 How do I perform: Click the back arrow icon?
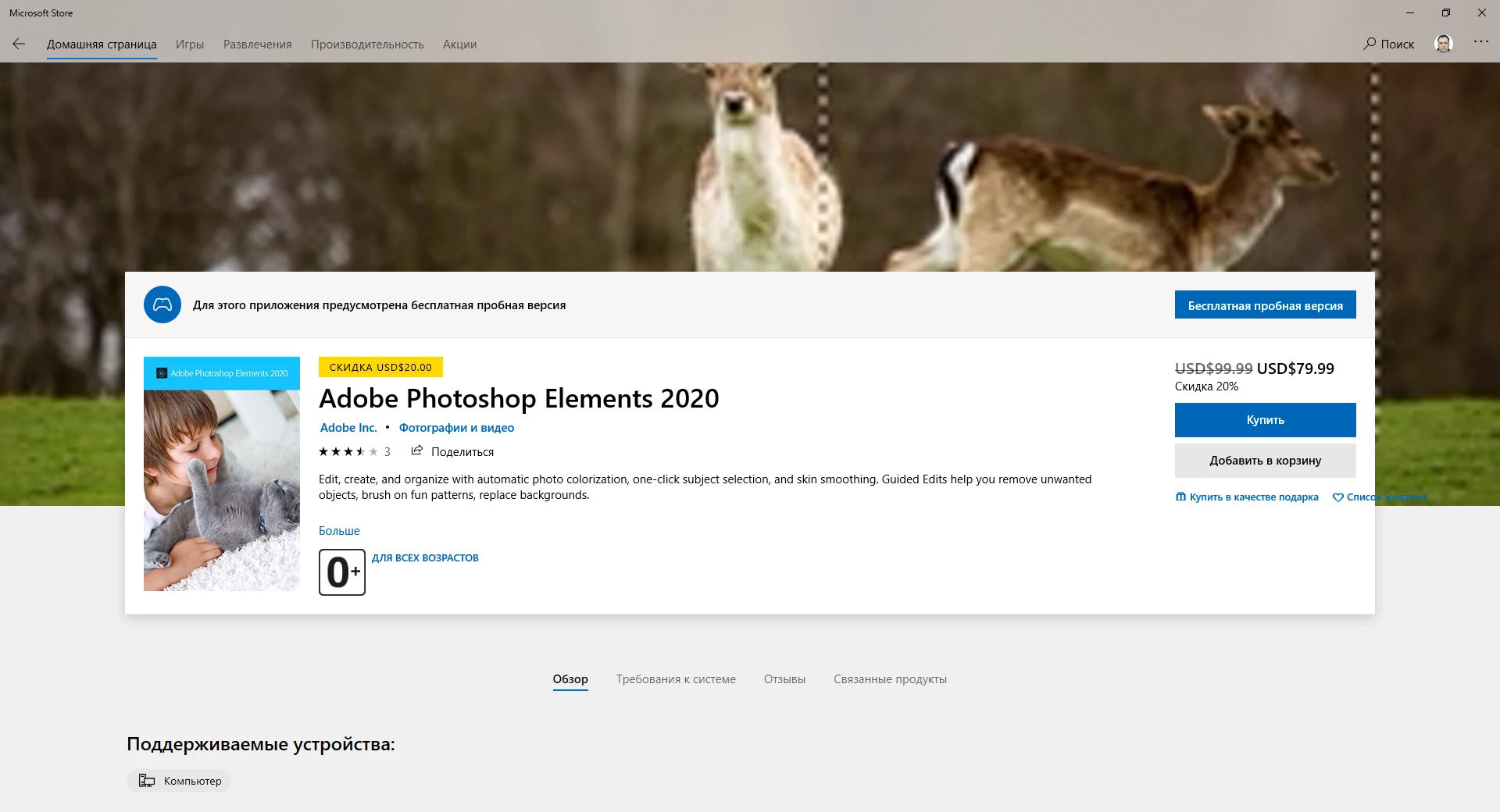(x=19, y=45)
